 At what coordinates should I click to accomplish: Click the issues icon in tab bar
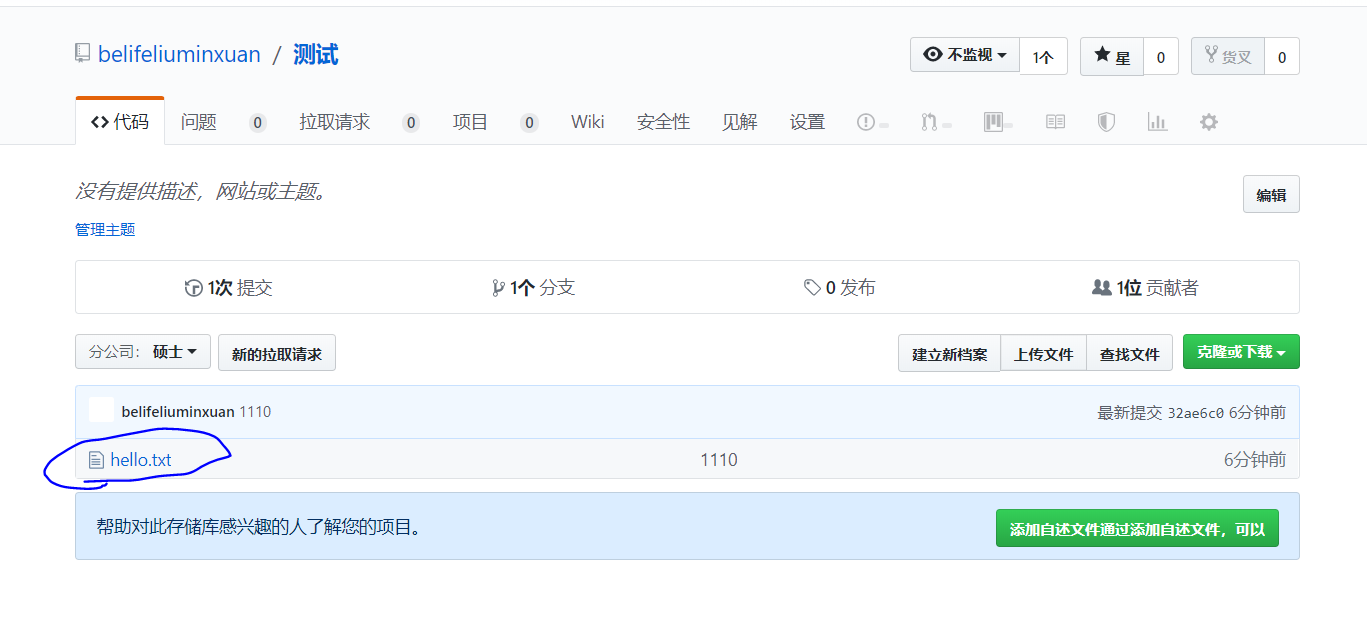click(x=866, y=122)
